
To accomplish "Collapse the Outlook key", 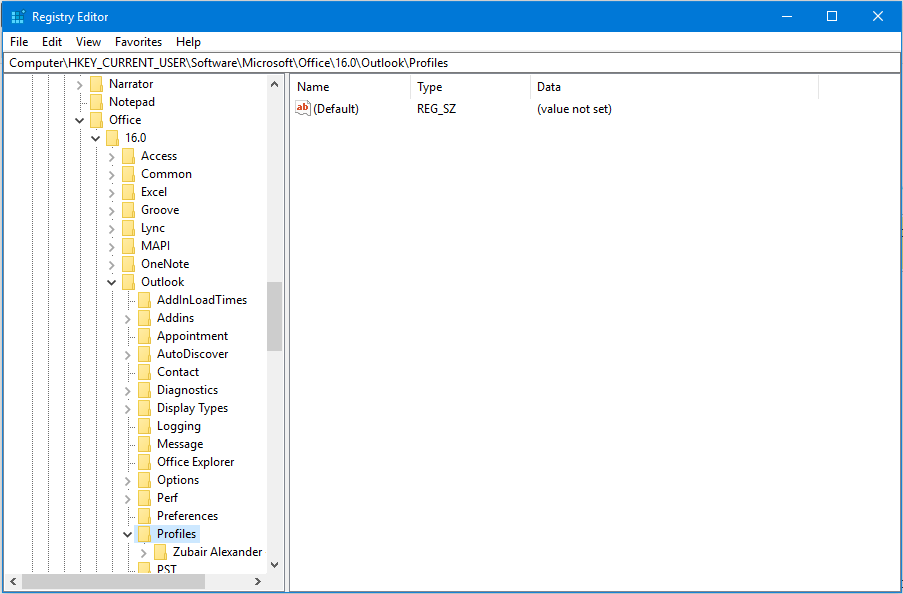I will pos(112,282).
